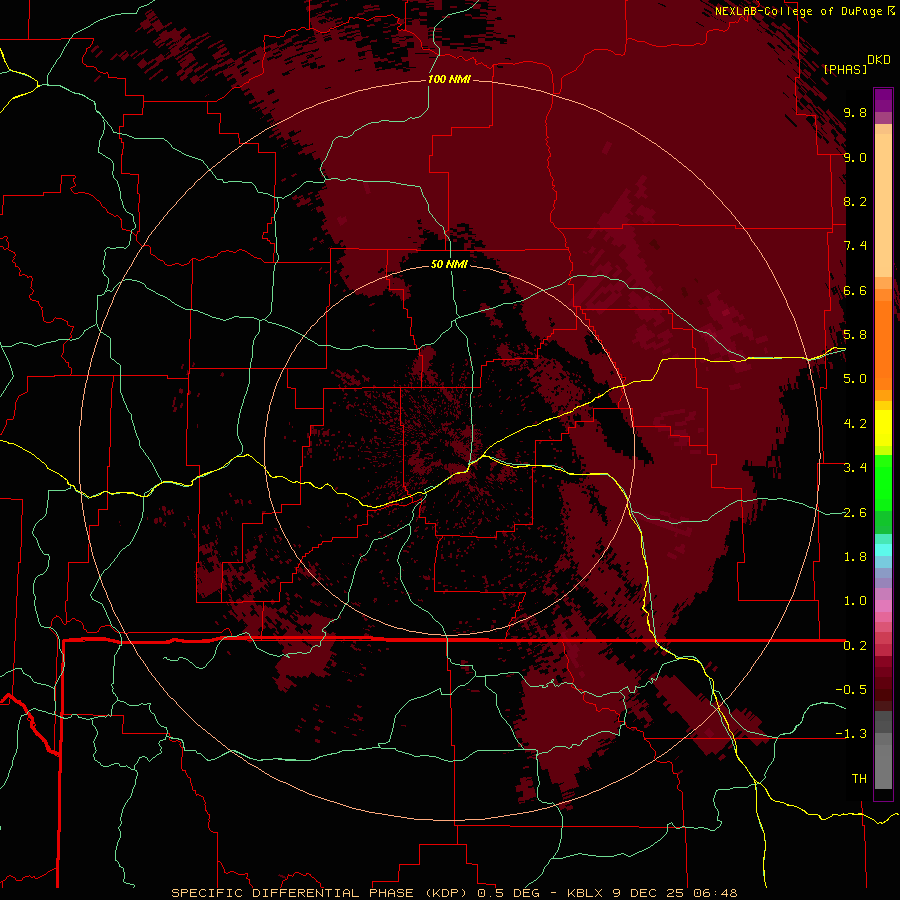This screenshot has width=900, height=900.
Task: Click the 9.8 value on the scale
Action: click(855, 113)
